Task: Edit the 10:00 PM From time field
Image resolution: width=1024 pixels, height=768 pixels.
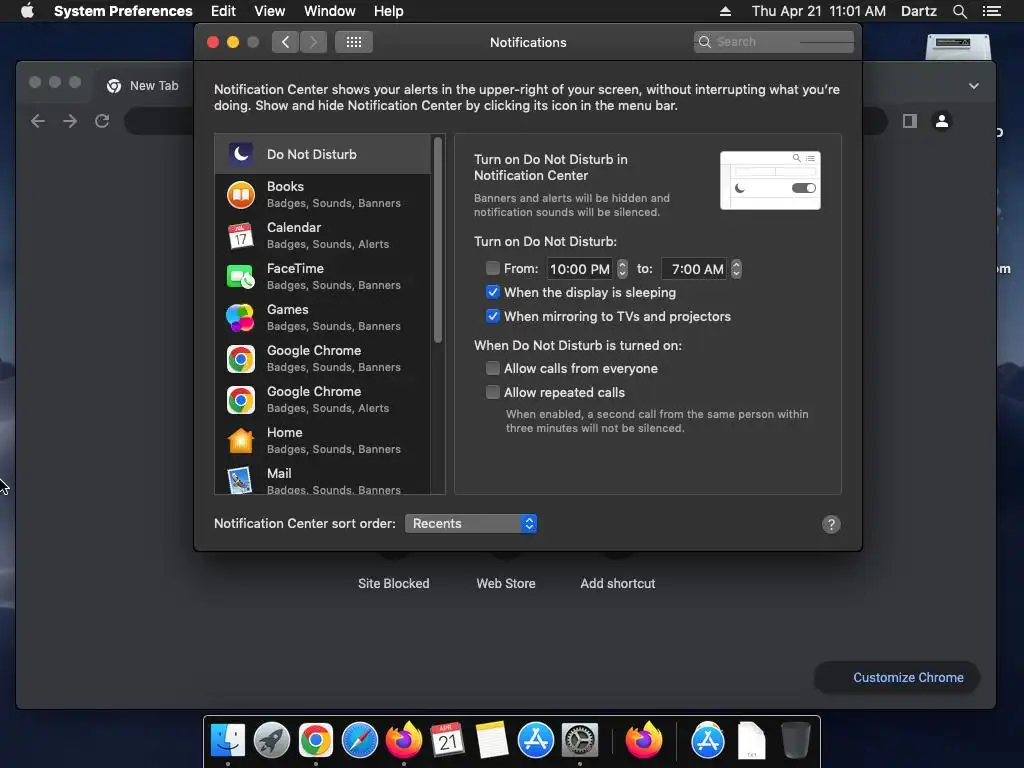Action: pos(579,268)
